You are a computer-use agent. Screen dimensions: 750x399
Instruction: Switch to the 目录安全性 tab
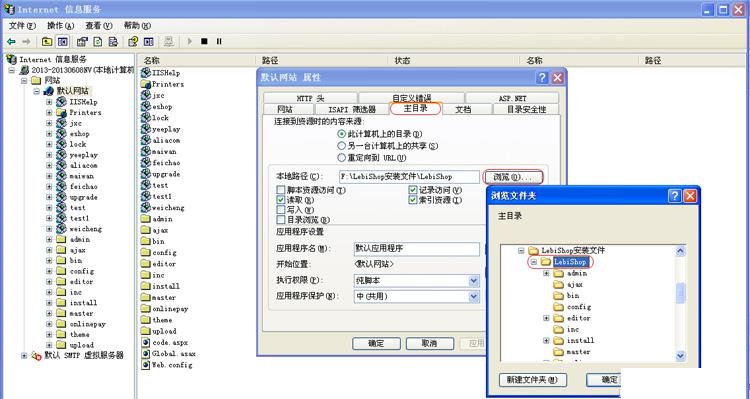526,109
